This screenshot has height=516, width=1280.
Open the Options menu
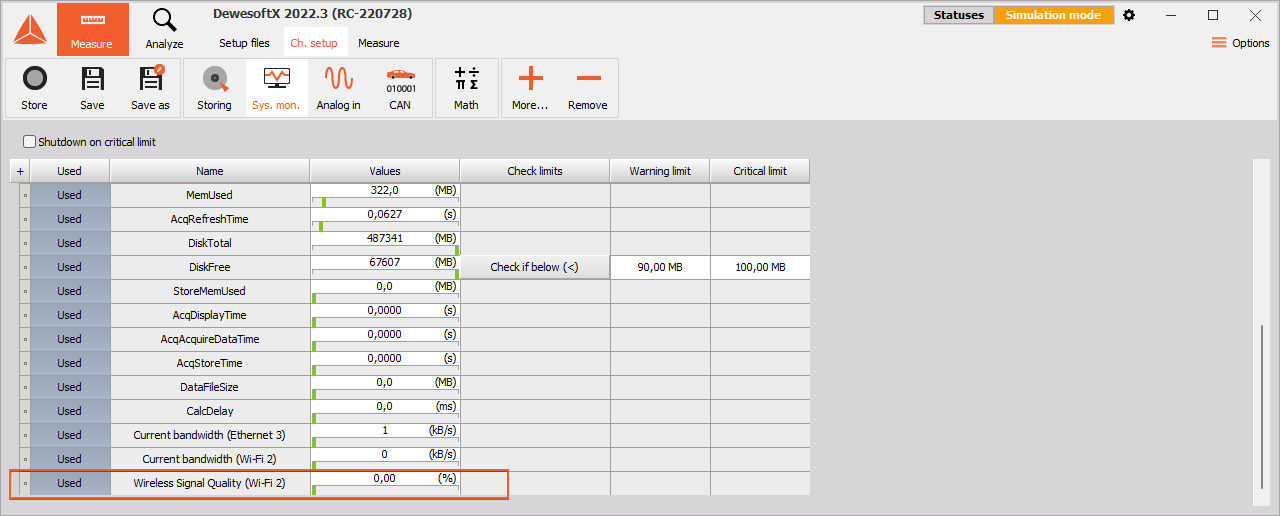tap(1240, 43)
